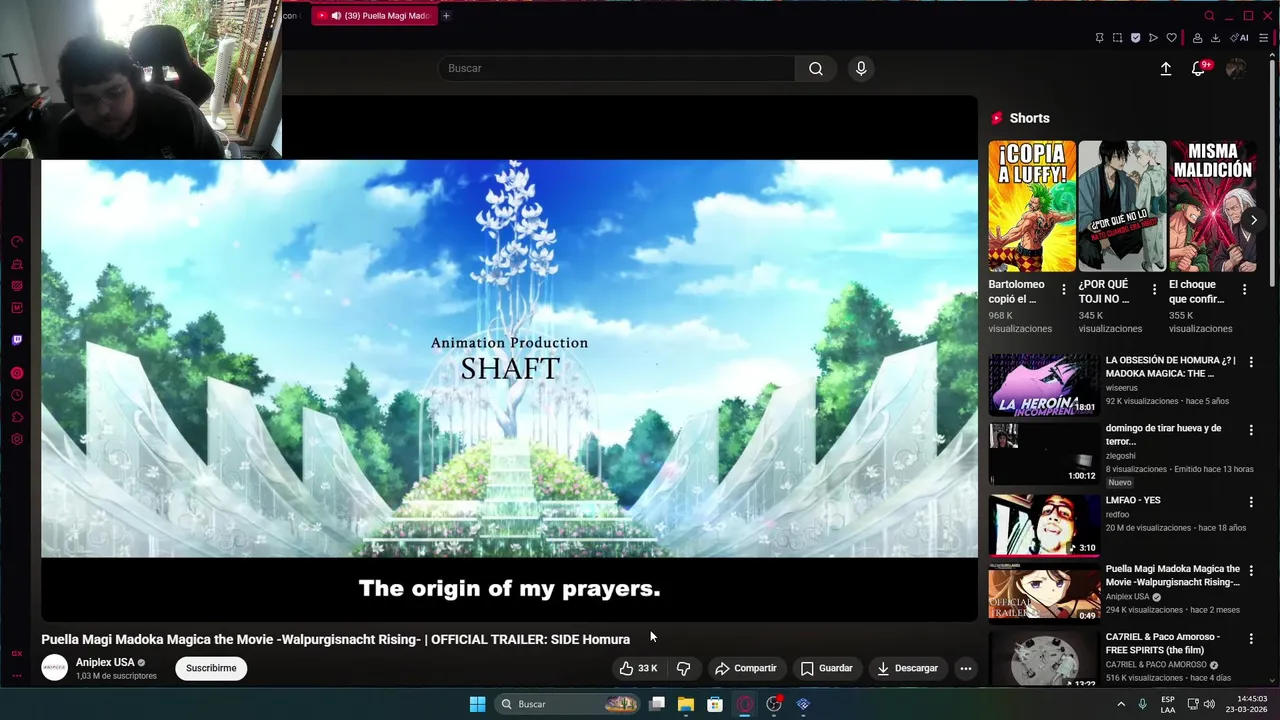Open menu for LA OBSESIÓN DE HOMURA video
The width and height of the screenshot is (1280, 720).
pos(1250,362)
